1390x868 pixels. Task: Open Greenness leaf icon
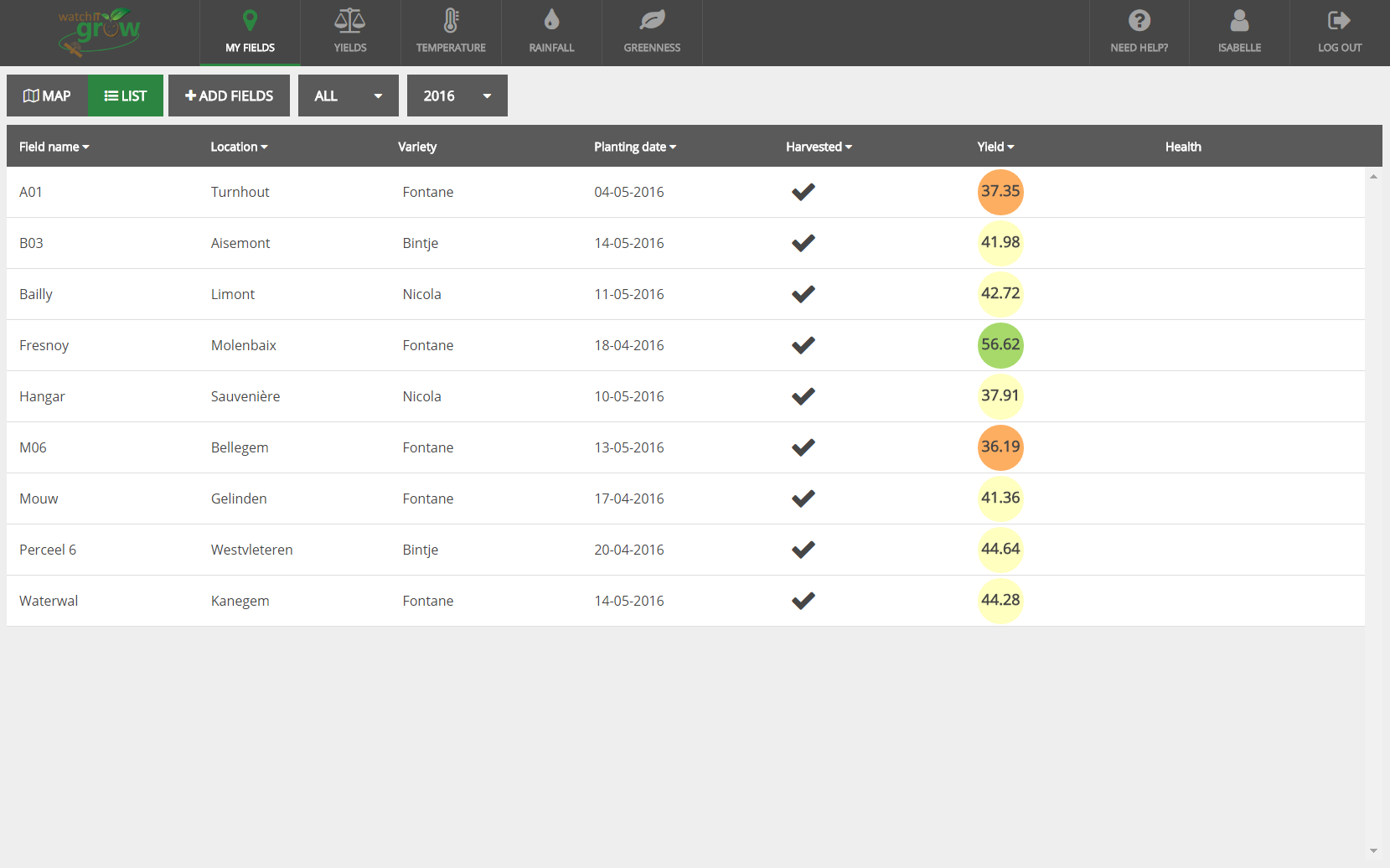point(652,20)
